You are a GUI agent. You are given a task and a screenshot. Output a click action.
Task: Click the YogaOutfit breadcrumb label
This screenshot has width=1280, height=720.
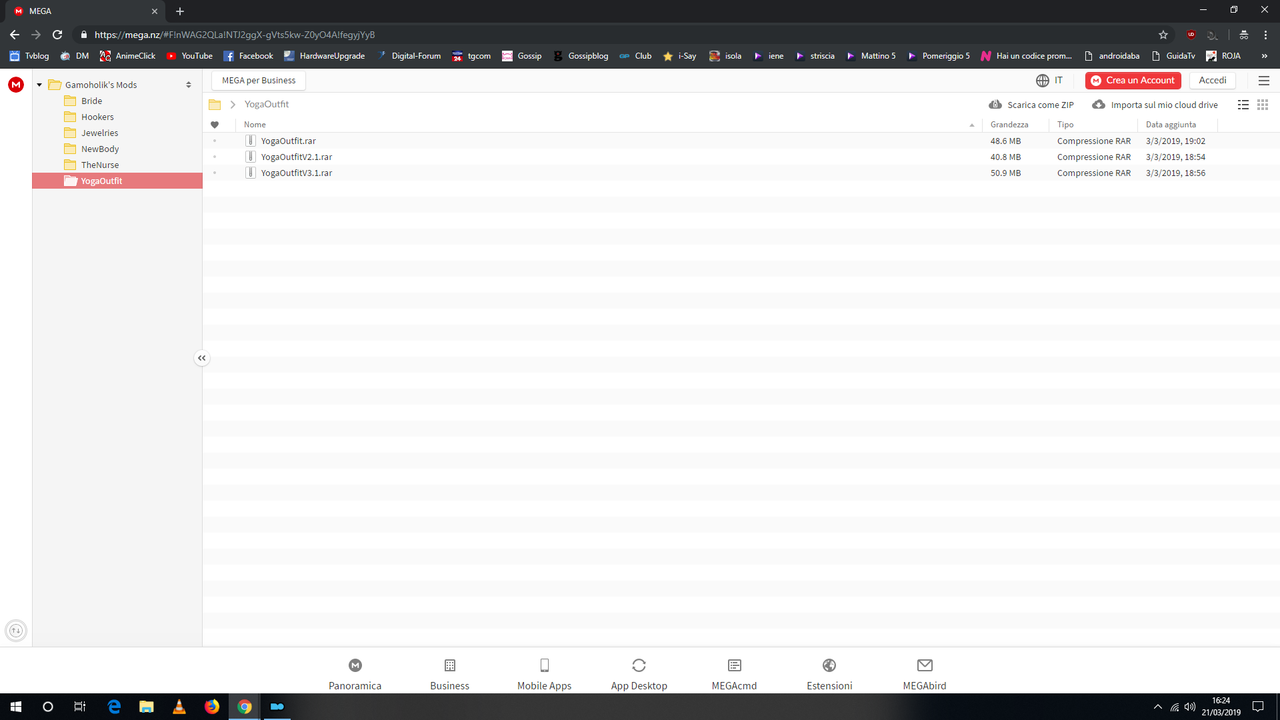267,105
